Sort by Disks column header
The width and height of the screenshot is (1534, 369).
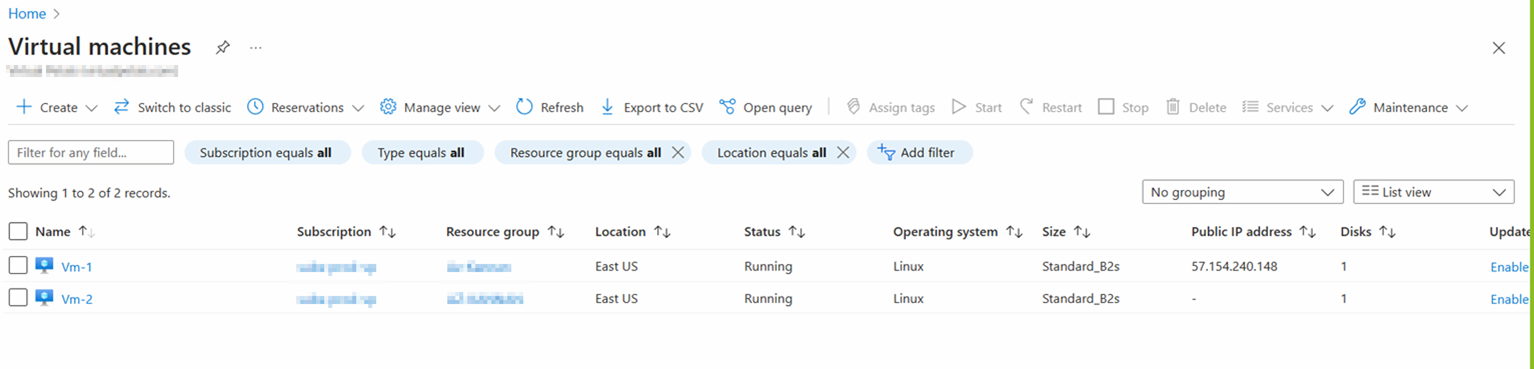click(x=1368, y=232)
